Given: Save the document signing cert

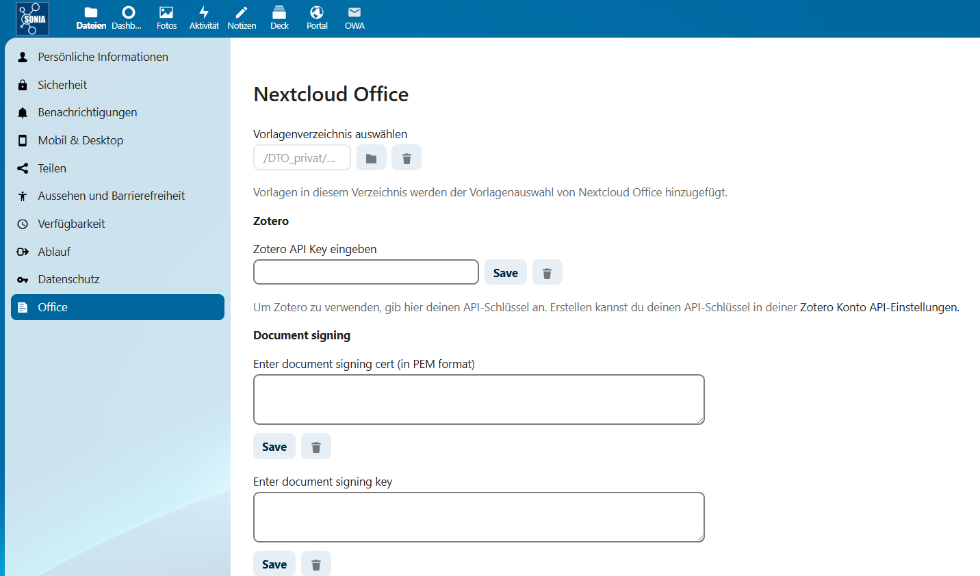Looking at the screenshot, I should (x=274, y=447).
